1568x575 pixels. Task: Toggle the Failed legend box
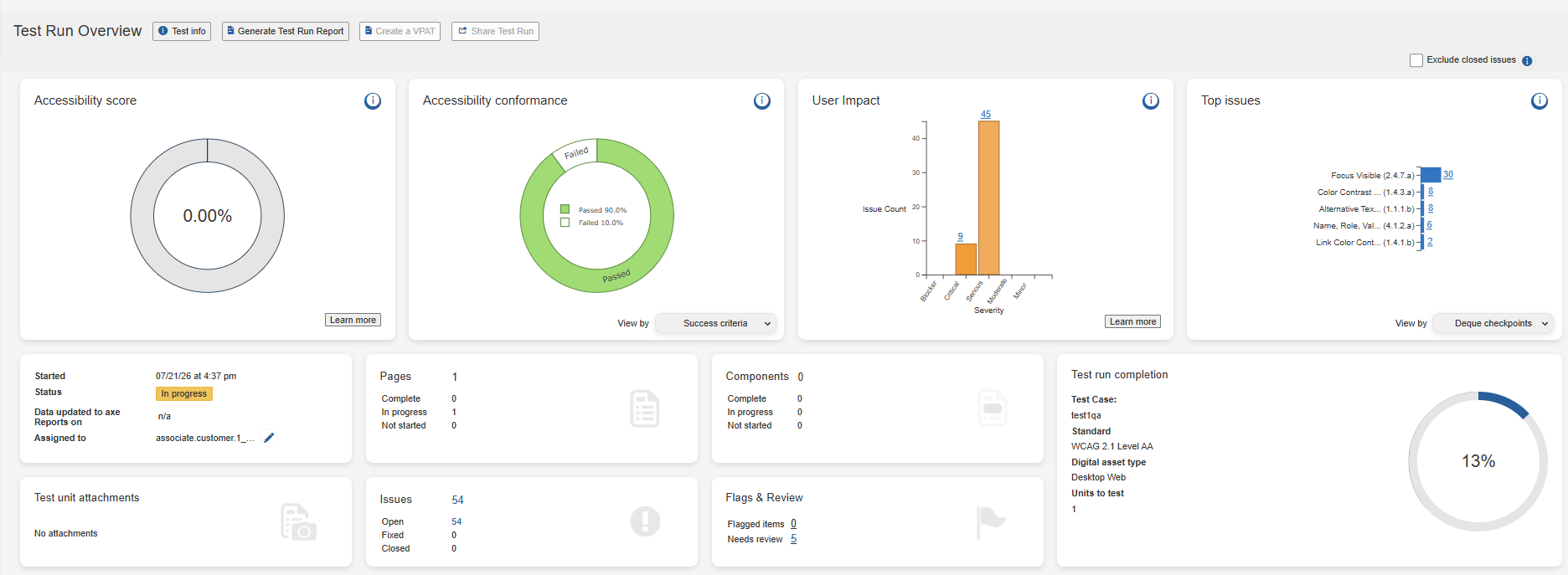(x=565, y=223)
